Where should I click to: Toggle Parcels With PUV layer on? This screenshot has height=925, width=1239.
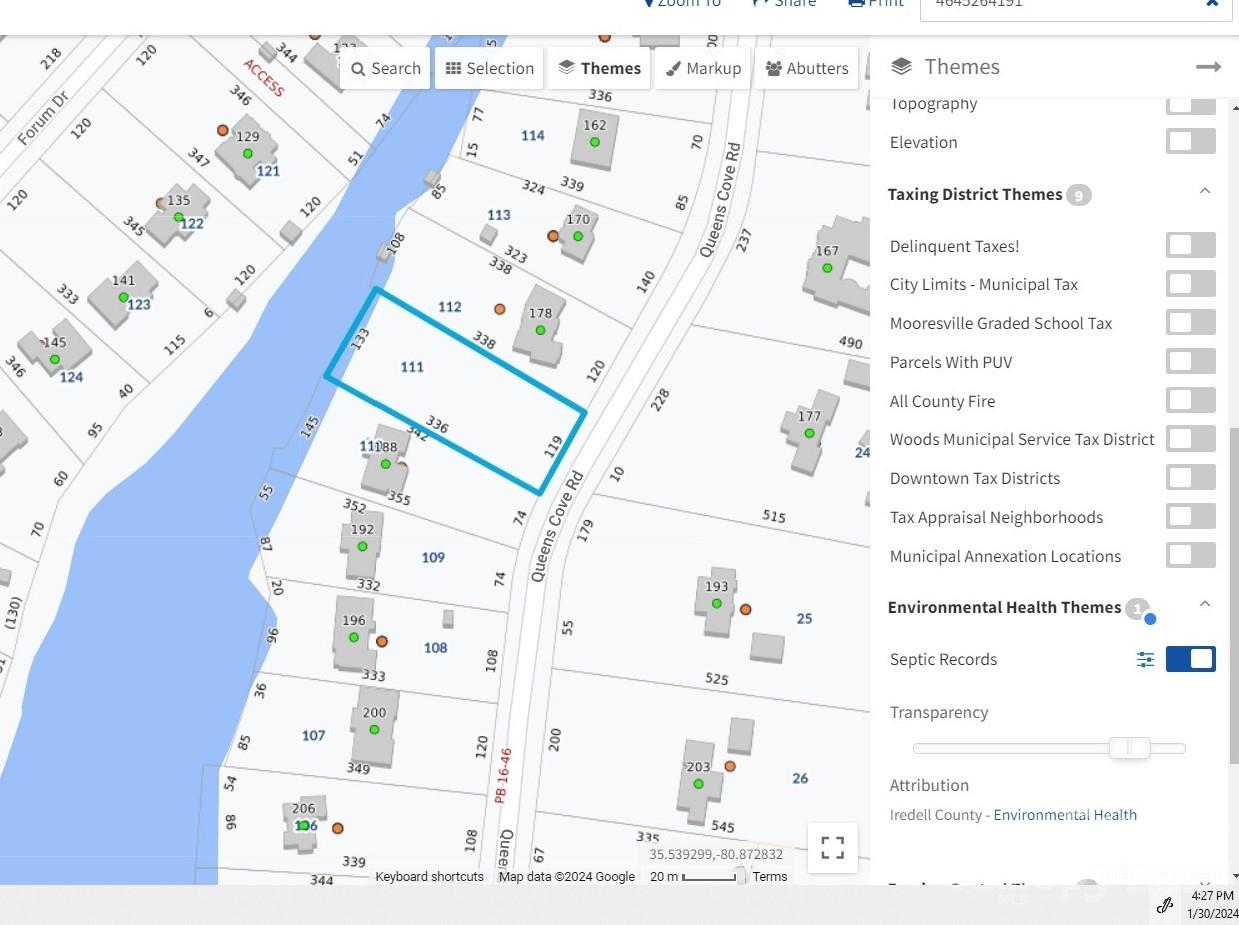pos(1190,362)
